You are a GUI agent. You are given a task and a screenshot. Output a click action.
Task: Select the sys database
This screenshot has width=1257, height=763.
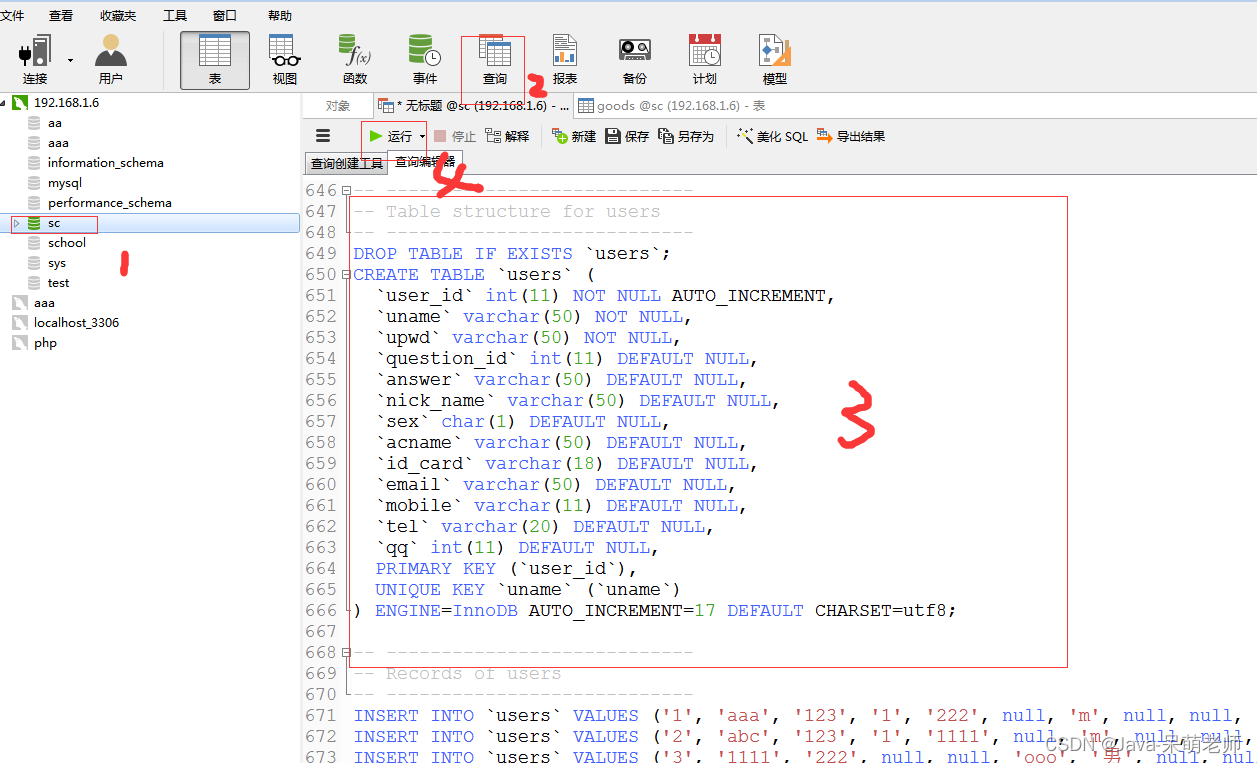click(56, 263)
